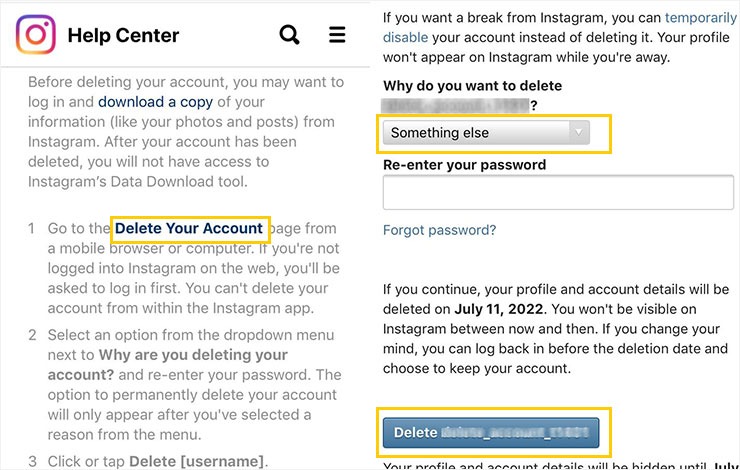Open the Help Center search icon
The image size is (740, 470).
click(289, 34)
